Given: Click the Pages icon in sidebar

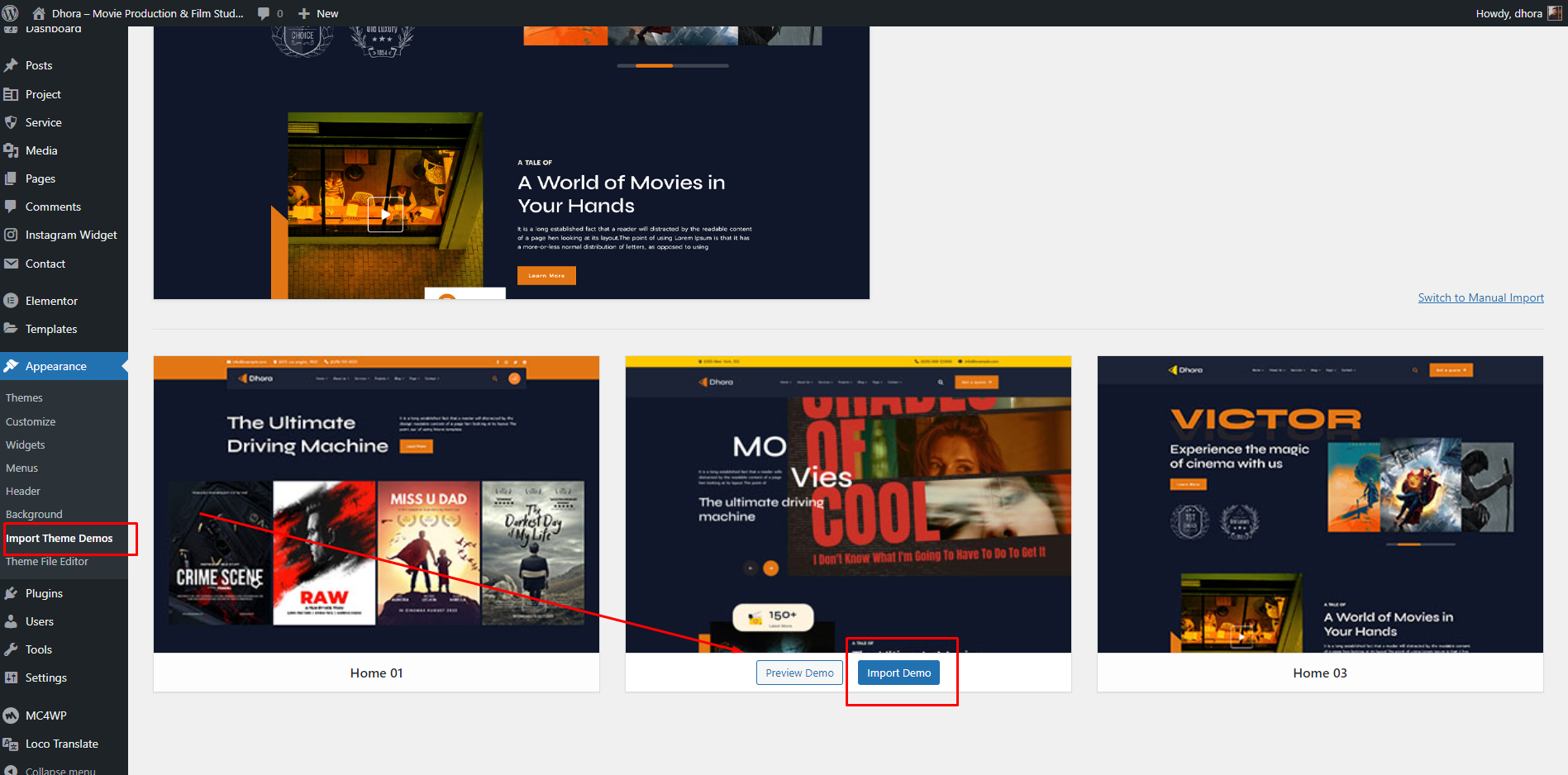Looking at the screenshot, I should pos(11,178).
